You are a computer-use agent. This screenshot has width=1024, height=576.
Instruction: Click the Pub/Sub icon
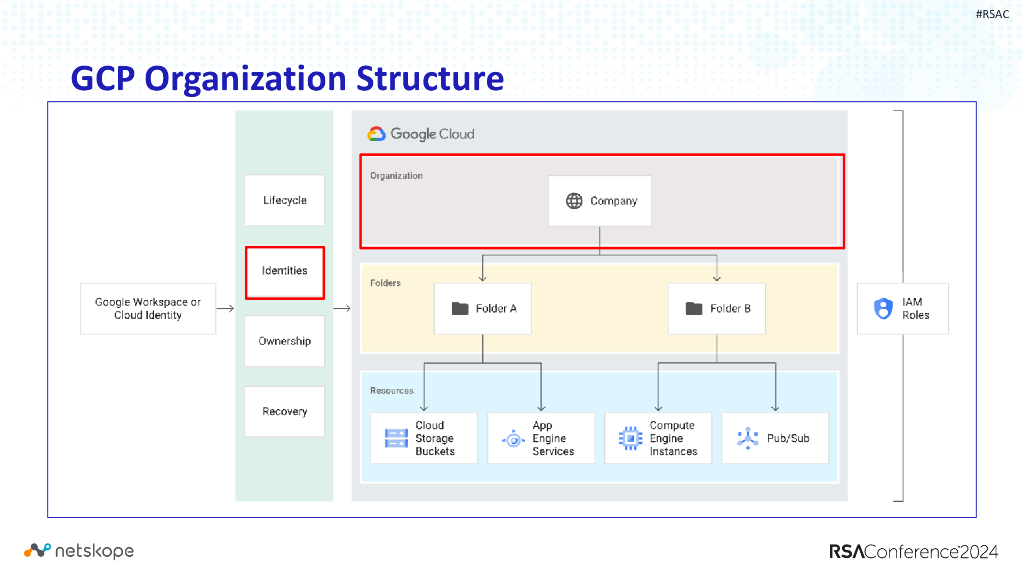pos(748,438)
